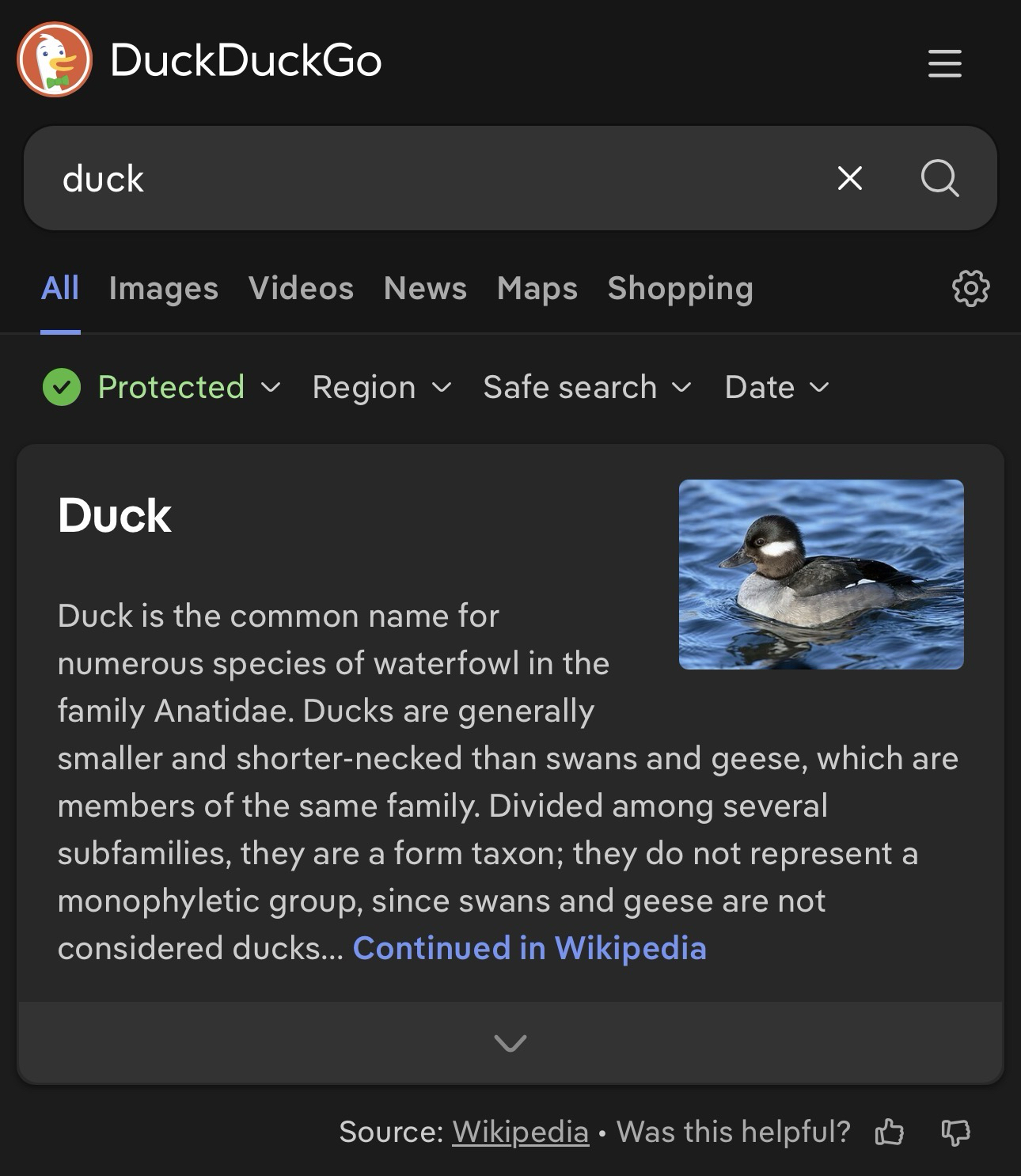Open search settings gear icon
The height and width of the screenshot is (1176, 1021).
(970, 288)
